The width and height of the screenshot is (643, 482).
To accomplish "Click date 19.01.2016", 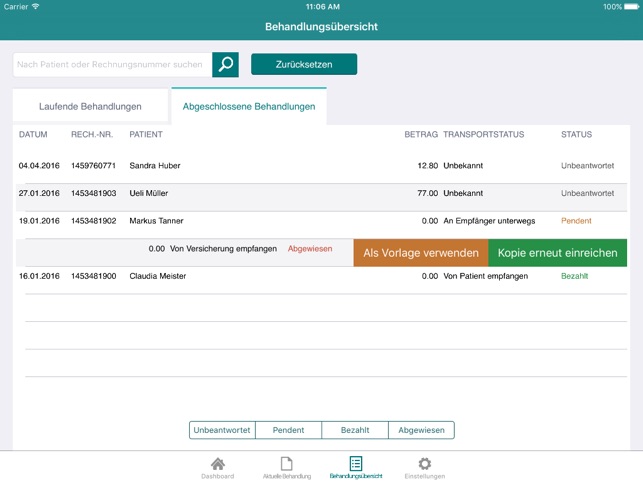I will pos(39,221).
